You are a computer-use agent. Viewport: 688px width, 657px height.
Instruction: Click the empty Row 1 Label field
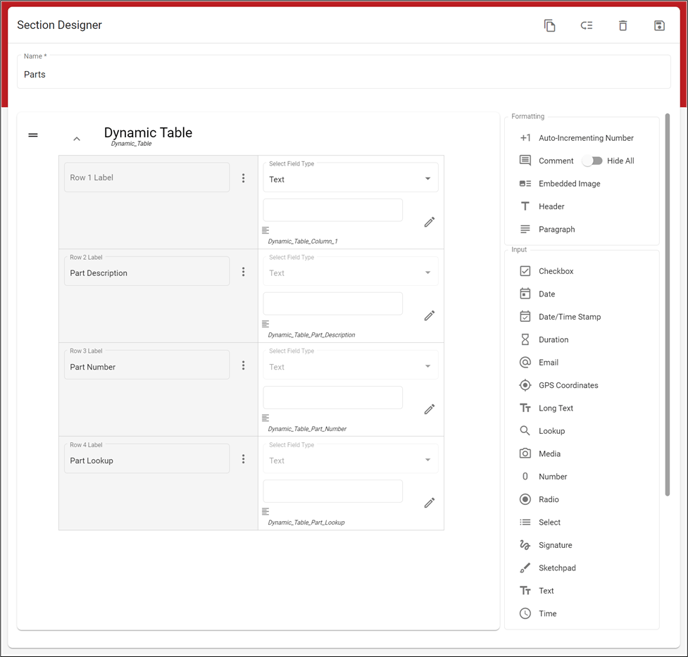point(147,177)
